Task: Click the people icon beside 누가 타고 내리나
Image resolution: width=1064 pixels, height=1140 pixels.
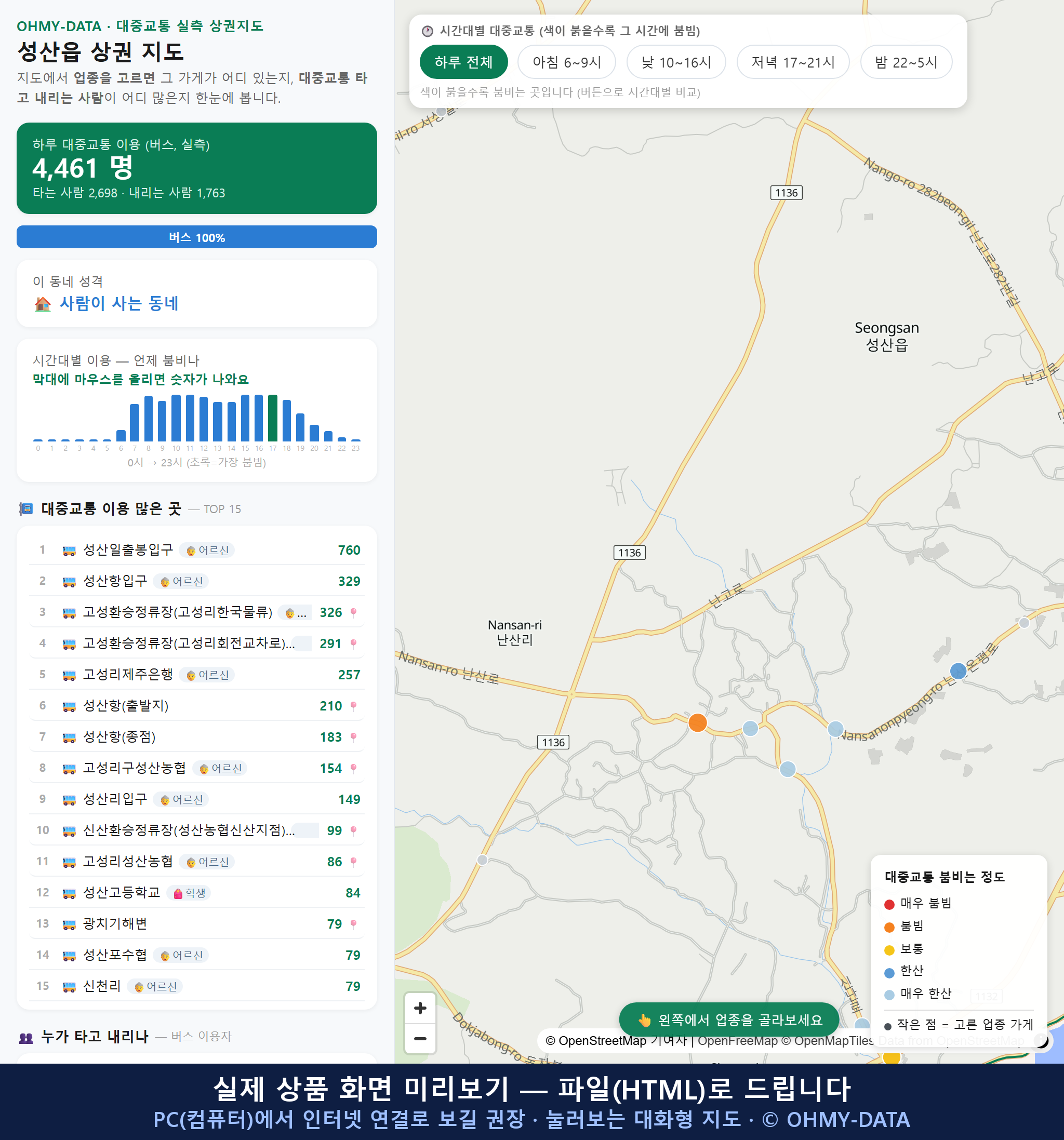Action: (26, 1037)
